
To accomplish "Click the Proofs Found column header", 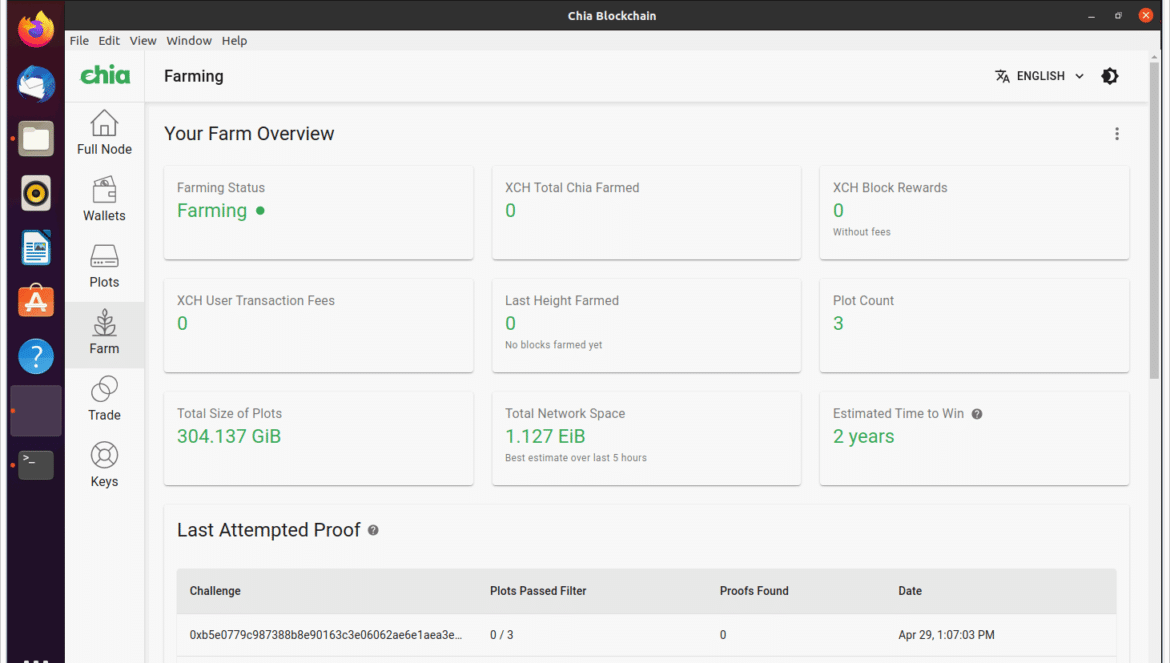I will tap(754, 591).
